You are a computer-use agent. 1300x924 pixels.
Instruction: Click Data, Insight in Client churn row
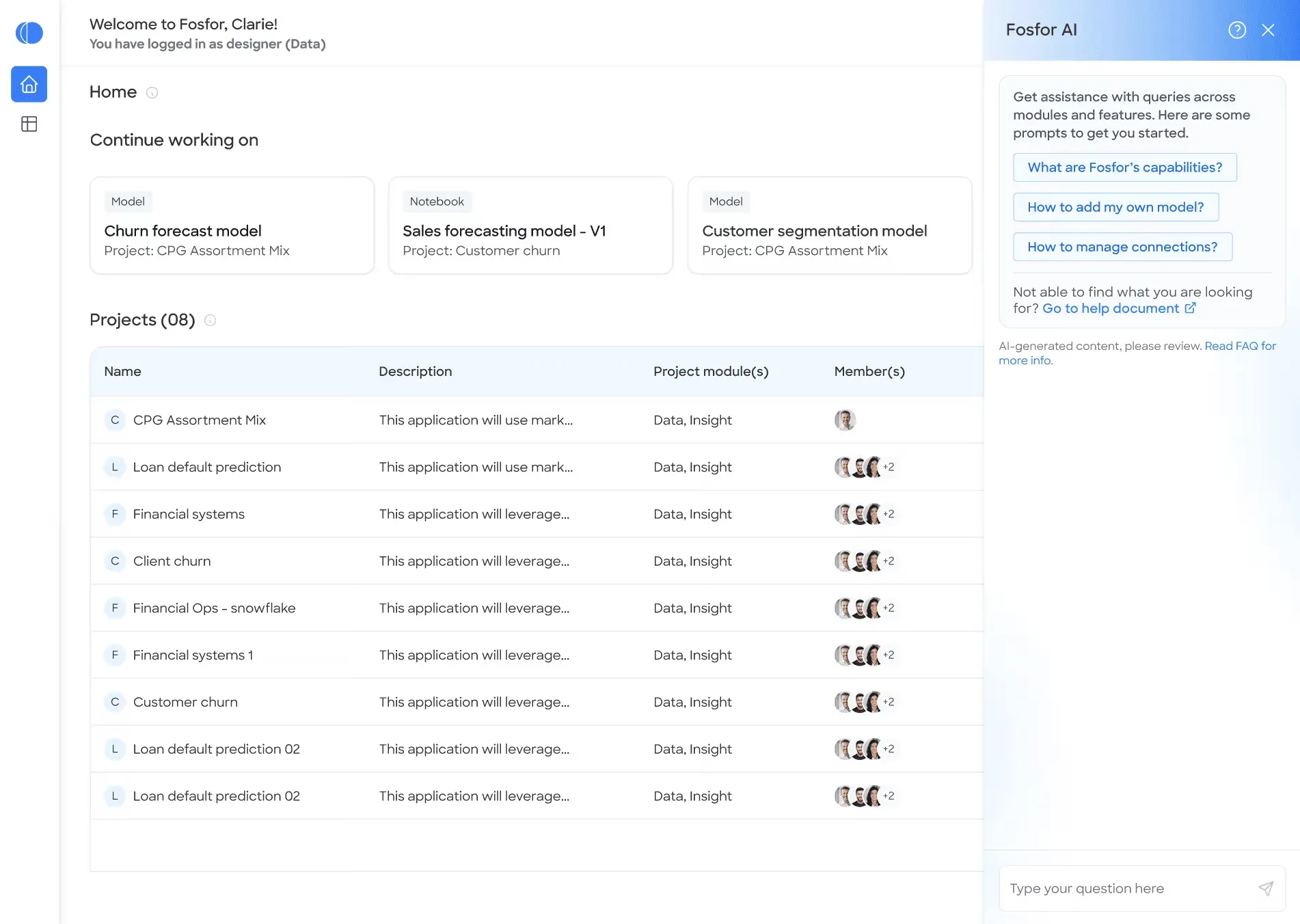692,561
